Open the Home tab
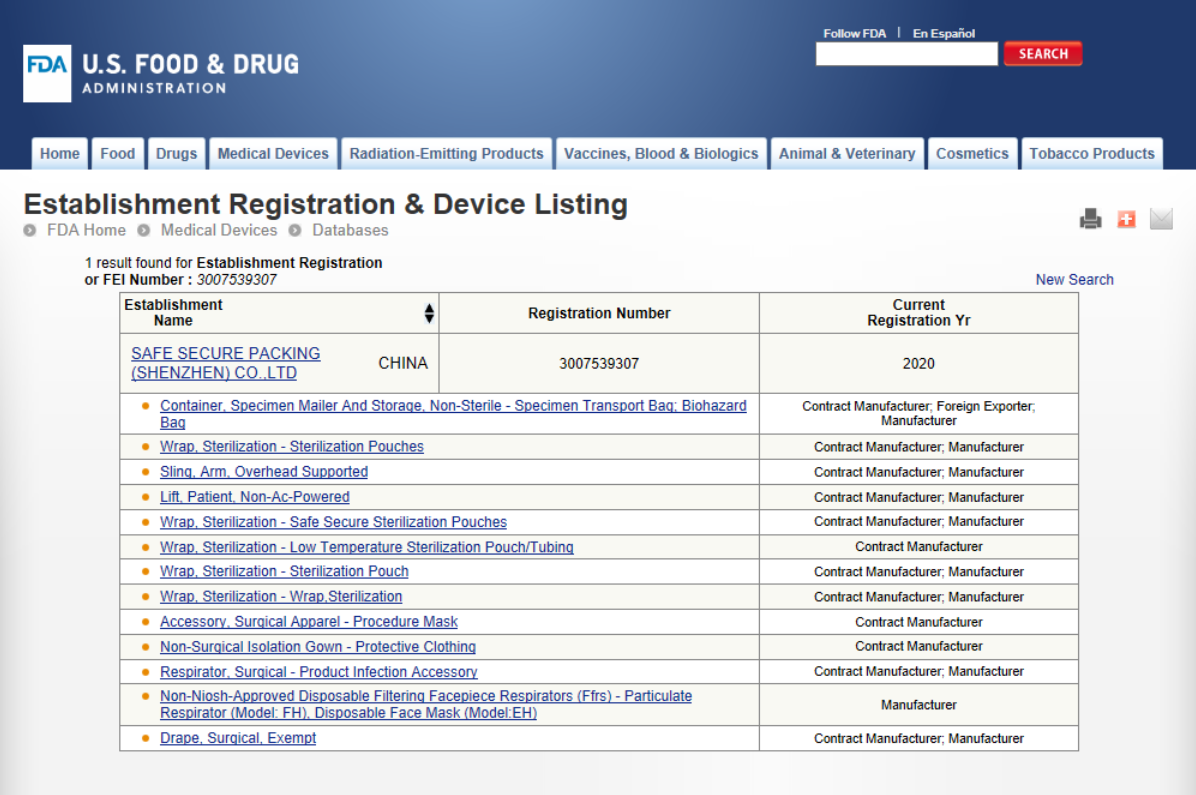Image resolution: width=1196 pixels, height=795 pixels. (59, 153)
